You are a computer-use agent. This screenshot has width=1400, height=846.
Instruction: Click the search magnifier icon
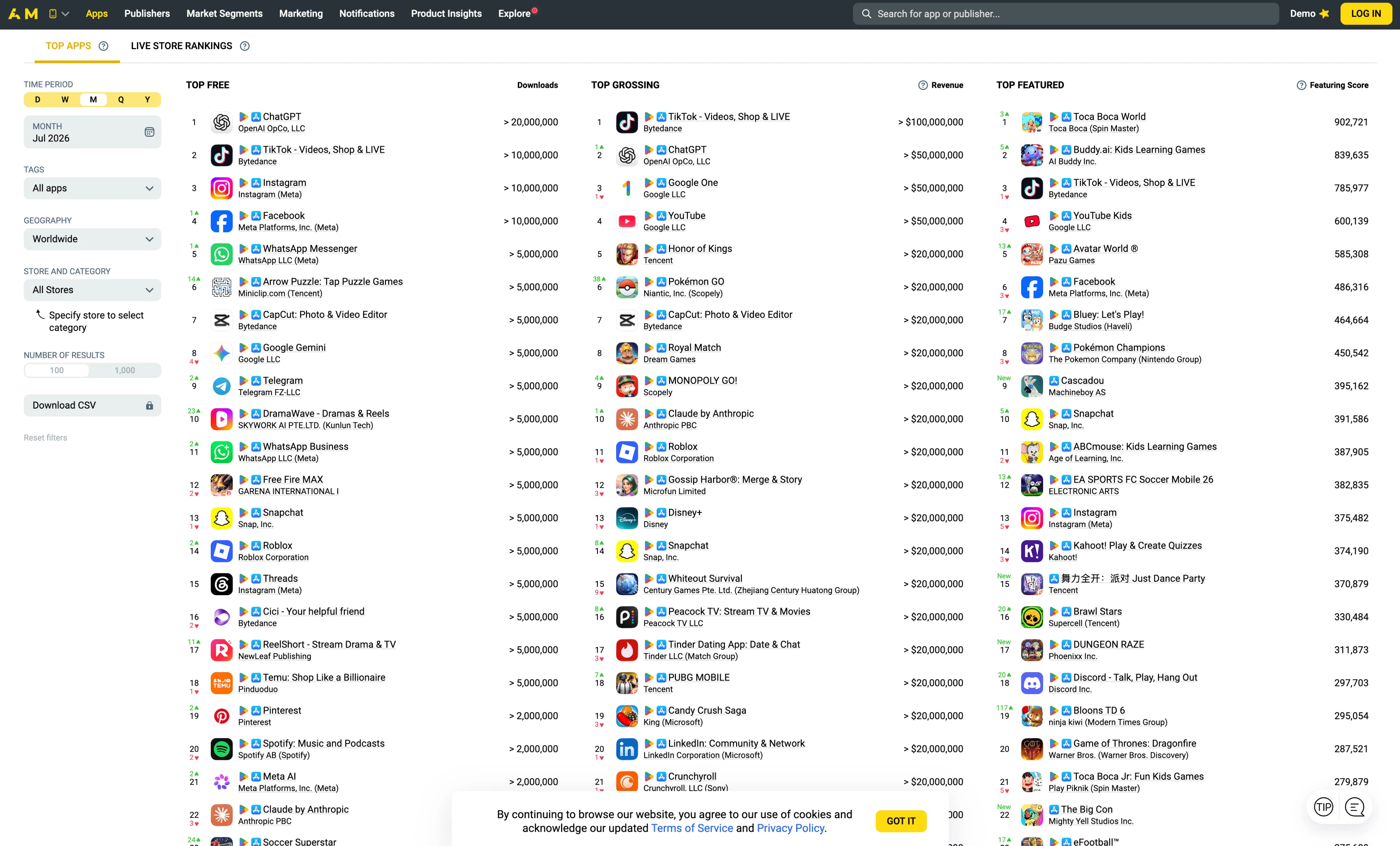pyautogui.click(x=866, y=13)
